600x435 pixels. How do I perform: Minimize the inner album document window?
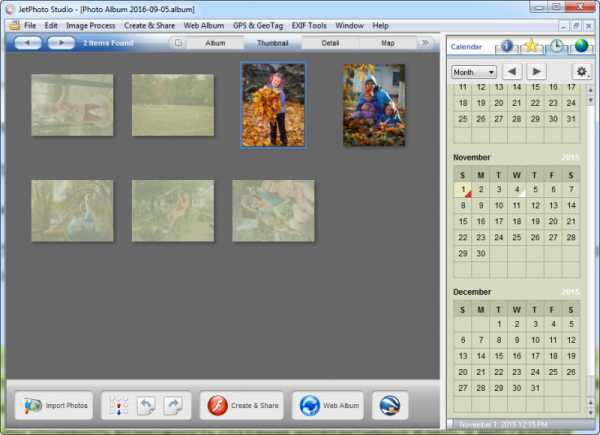(563, 26)
